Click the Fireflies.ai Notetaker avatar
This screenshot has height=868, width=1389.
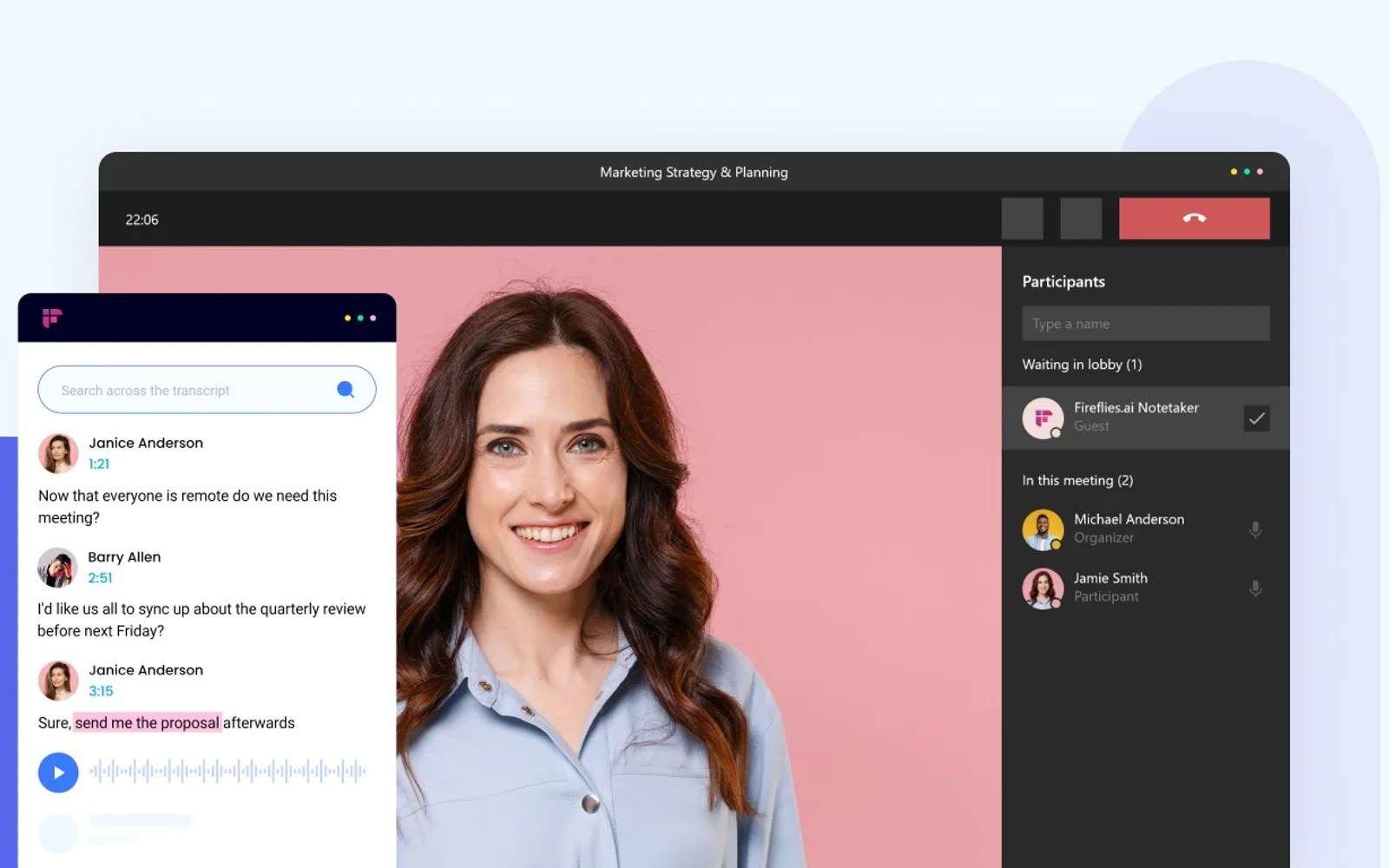click(x=1043, y=418)
